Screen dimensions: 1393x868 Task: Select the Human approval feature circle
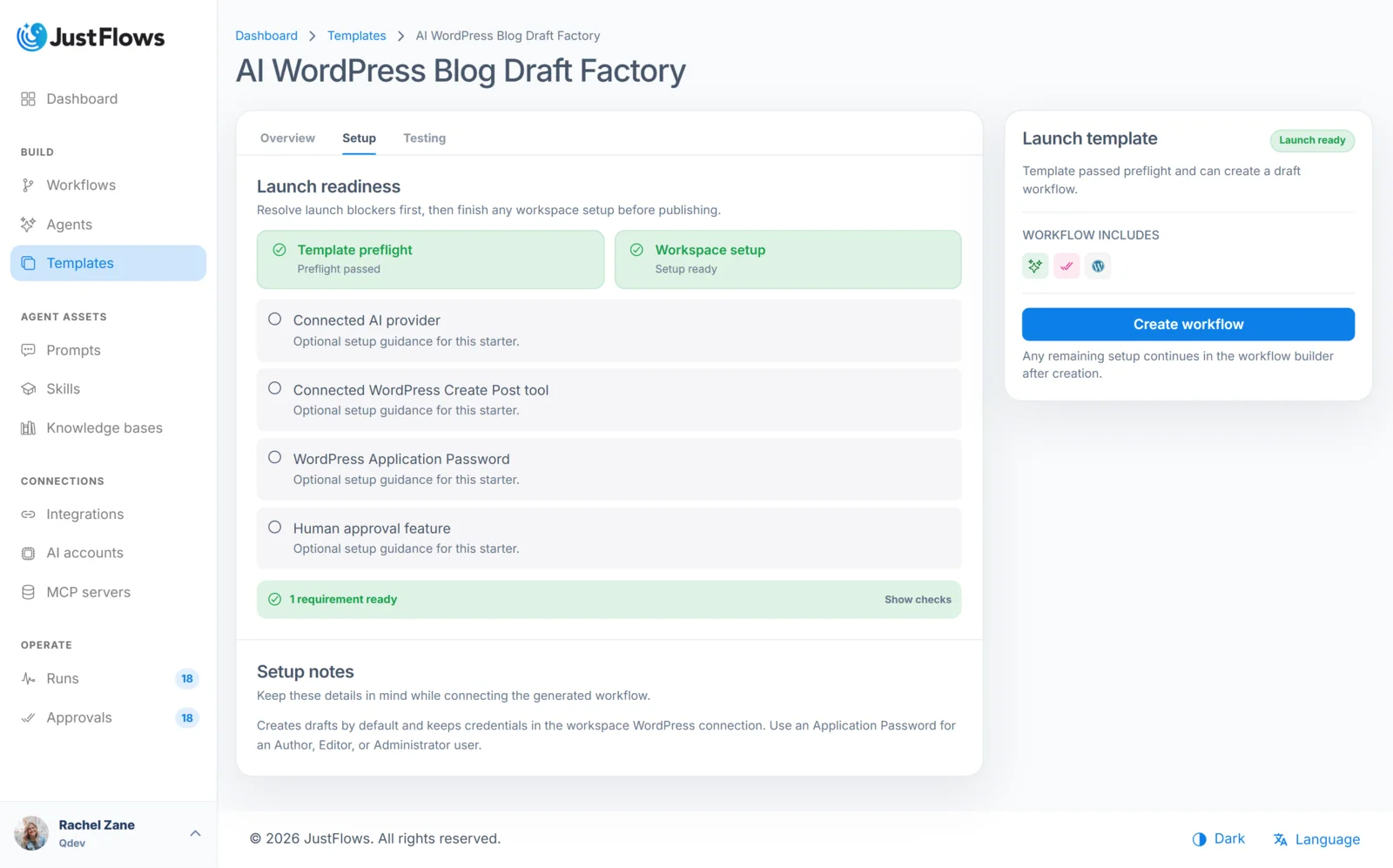click(275, 527)
